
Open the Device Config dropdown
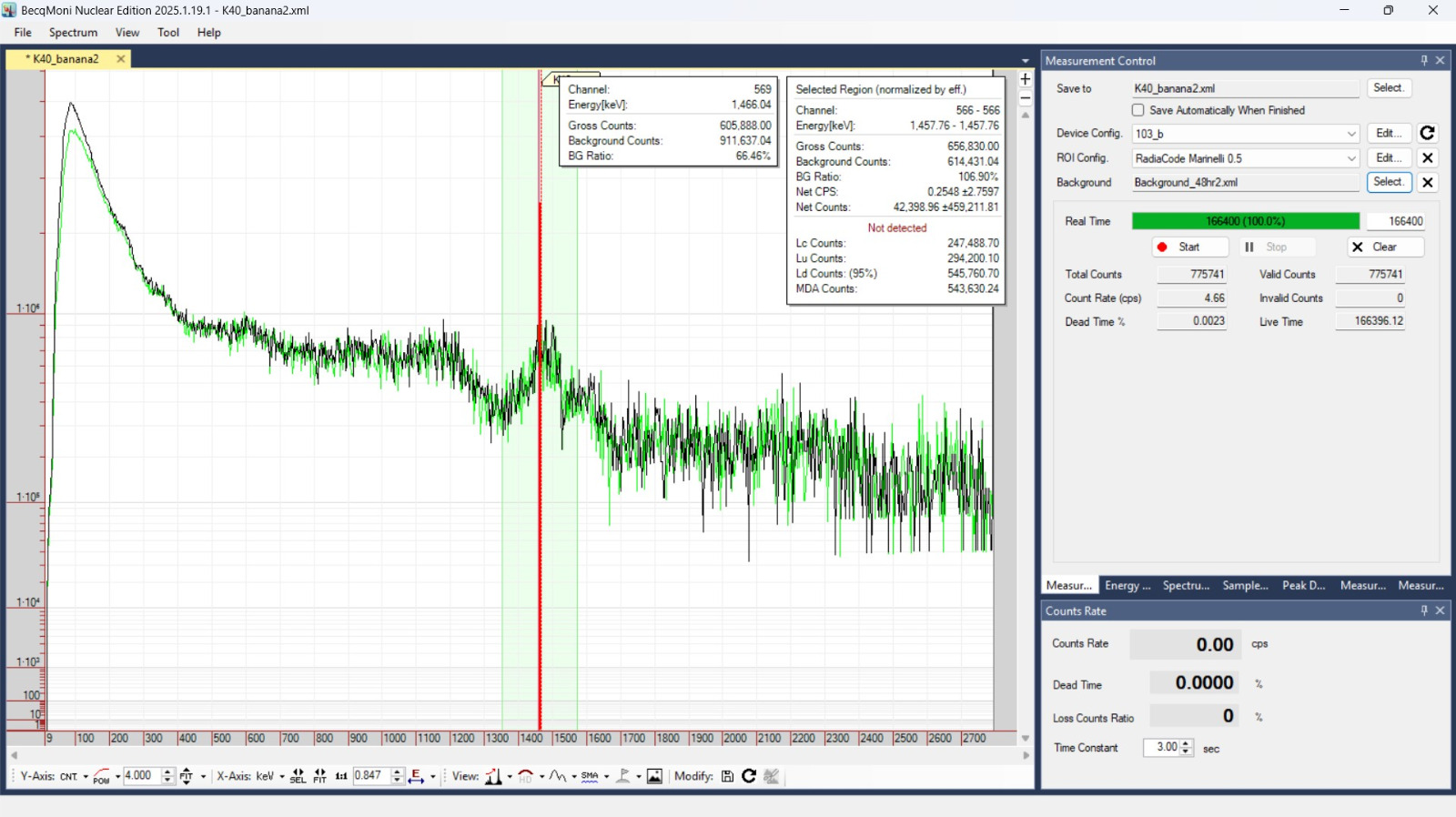(x=1351, y=134)
